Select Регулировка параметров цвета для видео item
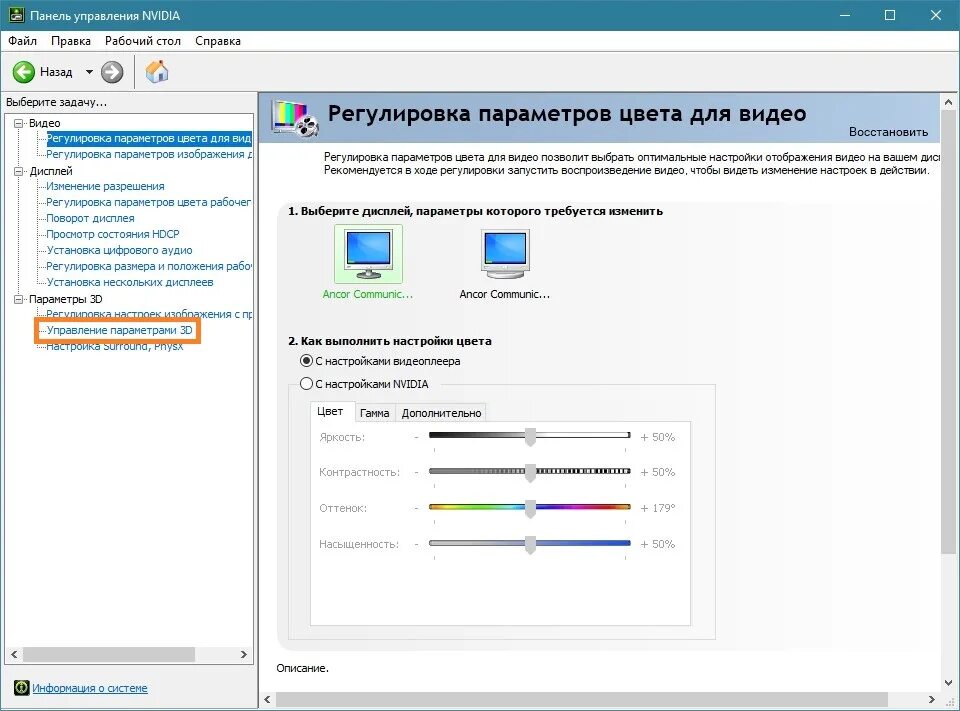Screen dimensions: 960x711 pos(149,138)
